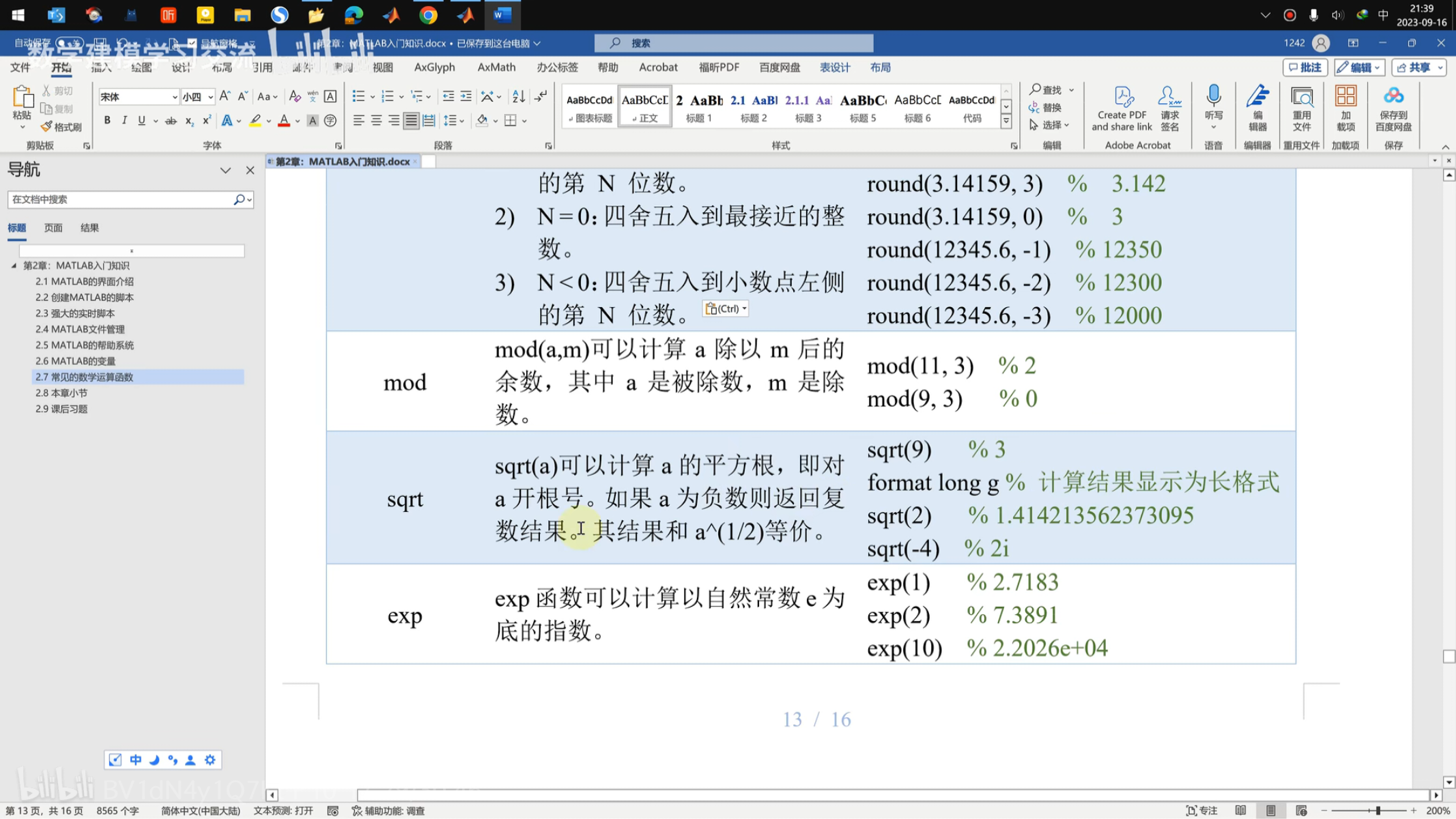Viewport: 1456px width, 819px height.
Task: Open the font name dropdown (宋体)
Action: coord(175,97)
